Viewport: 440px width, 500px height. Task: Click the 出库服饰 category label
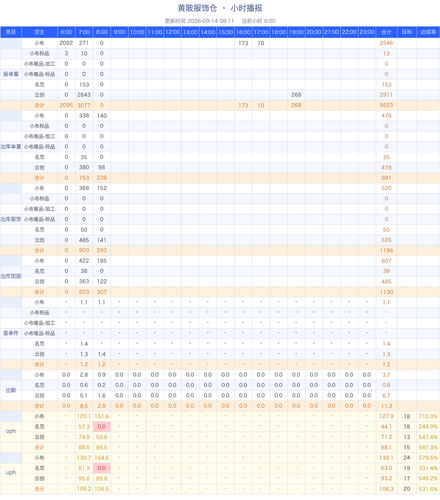[11, 219]
